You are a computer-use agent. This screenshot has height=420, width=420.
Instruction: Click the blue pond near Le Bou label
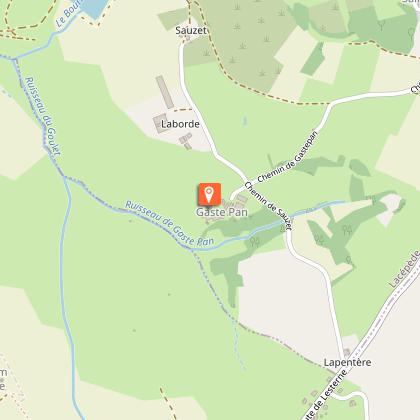point(94,8)
